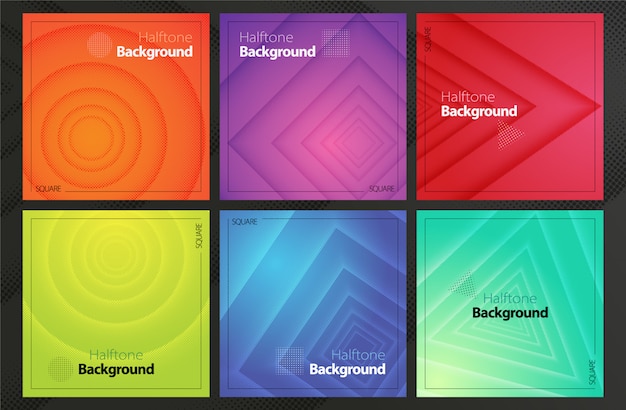This screenshot has height=410, width=626.
Task: Click the dotted halftone triangle on green card
Action: point(464,284)
